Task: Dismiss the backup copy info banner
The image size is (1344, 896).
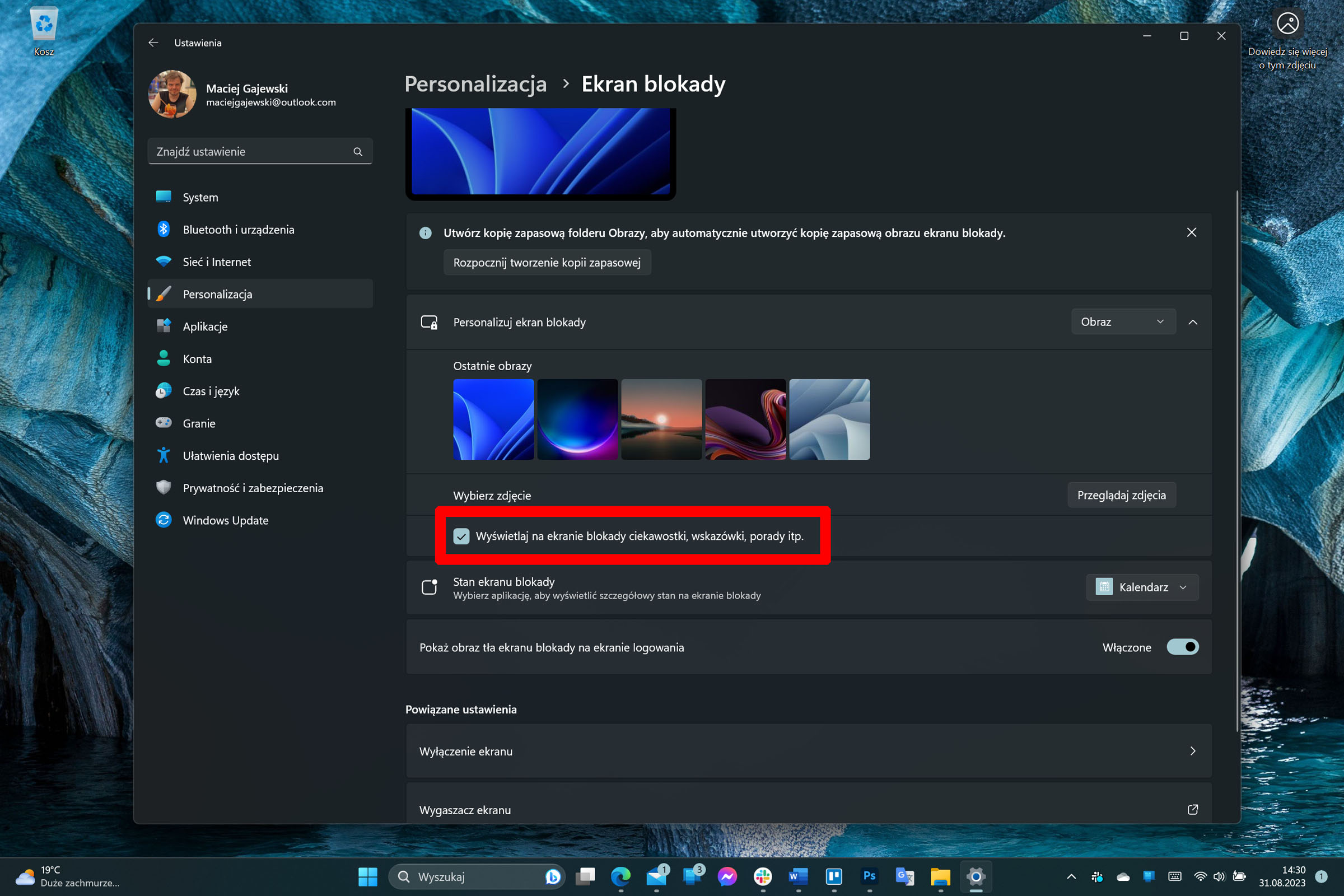Action: point(1192,232)
